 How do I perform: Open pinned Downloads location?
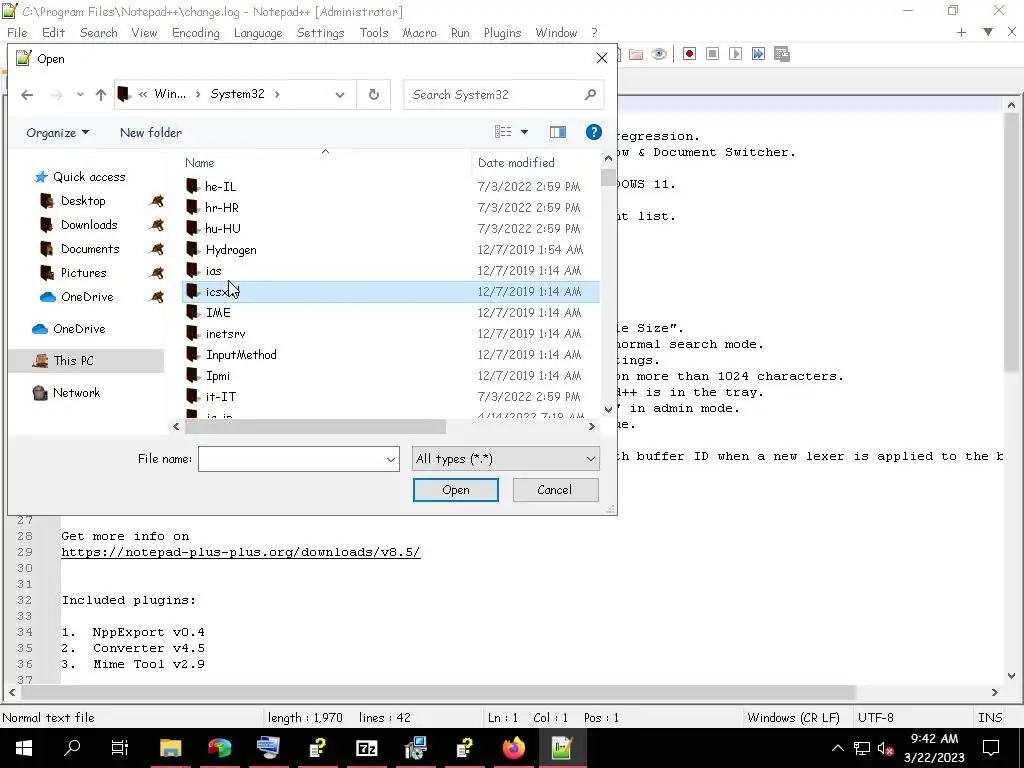tap(89, 225)
